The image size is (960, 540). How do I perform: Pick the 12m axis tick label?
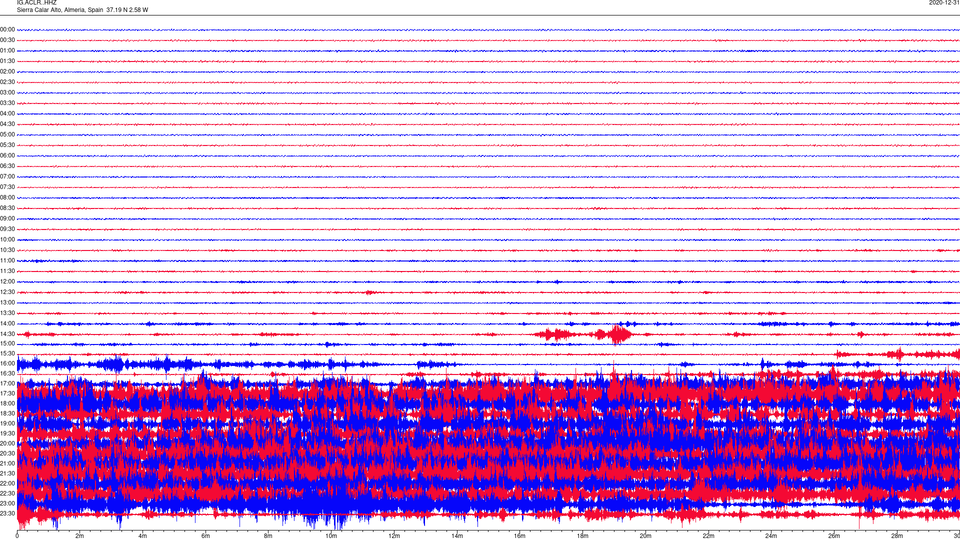(394, 536)
